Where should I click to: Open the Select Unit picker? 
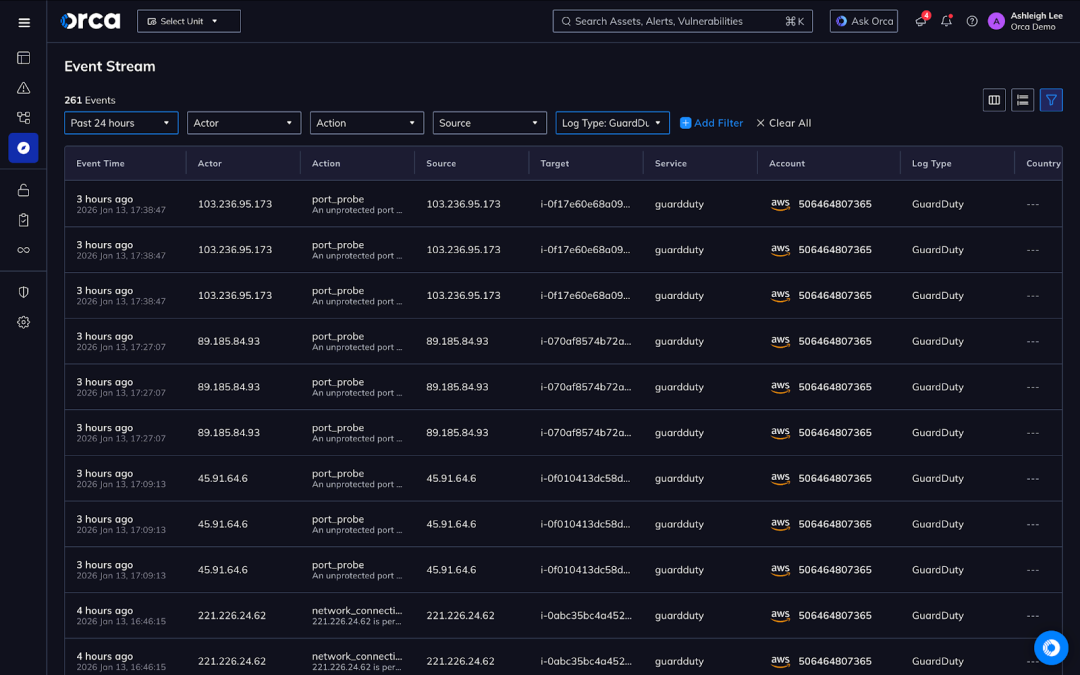188,20
